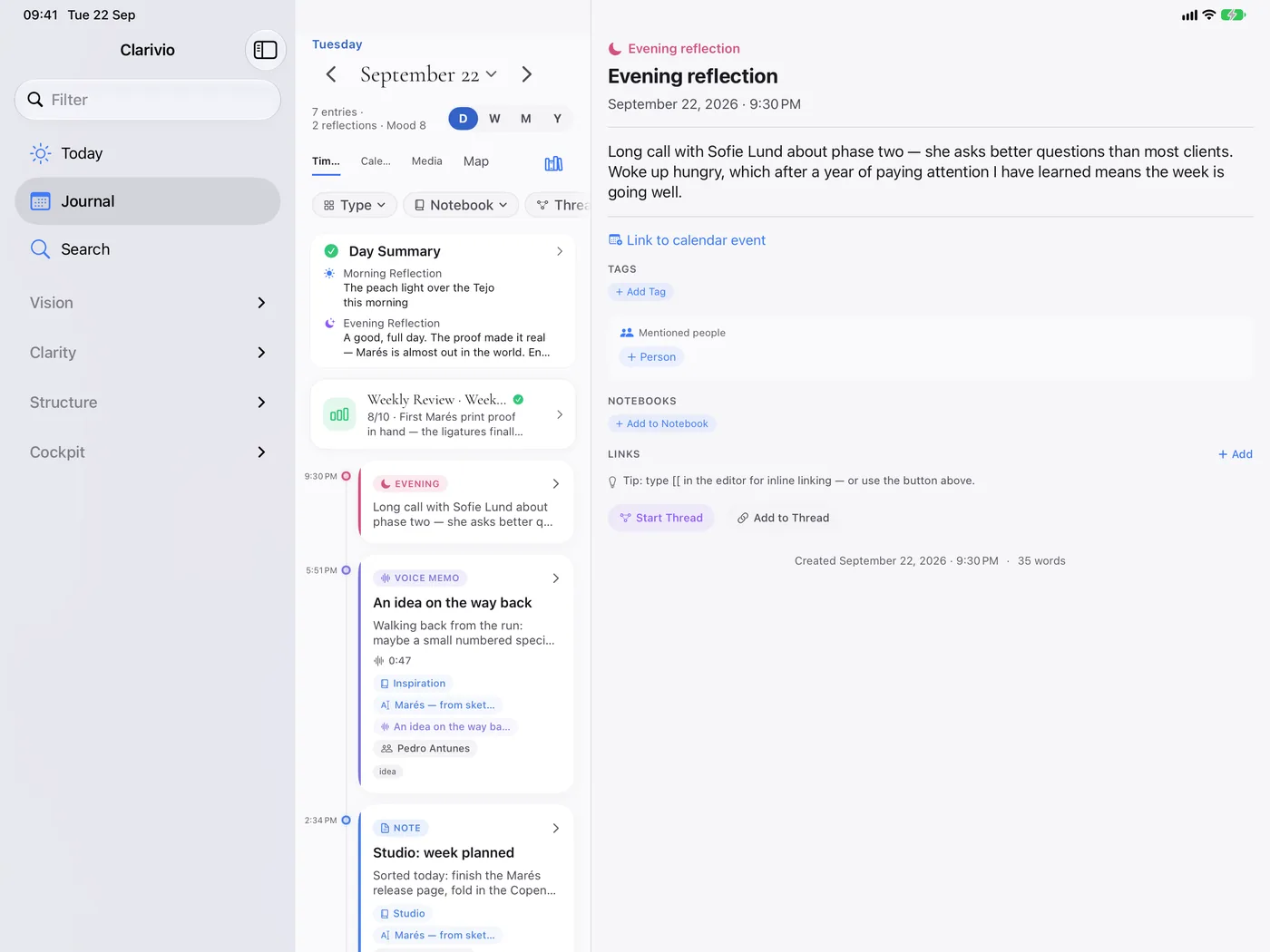Open the September 22 date dropdown
Image resolution: width=1270 pixels, height=952 pixels.
coord(428,74)
